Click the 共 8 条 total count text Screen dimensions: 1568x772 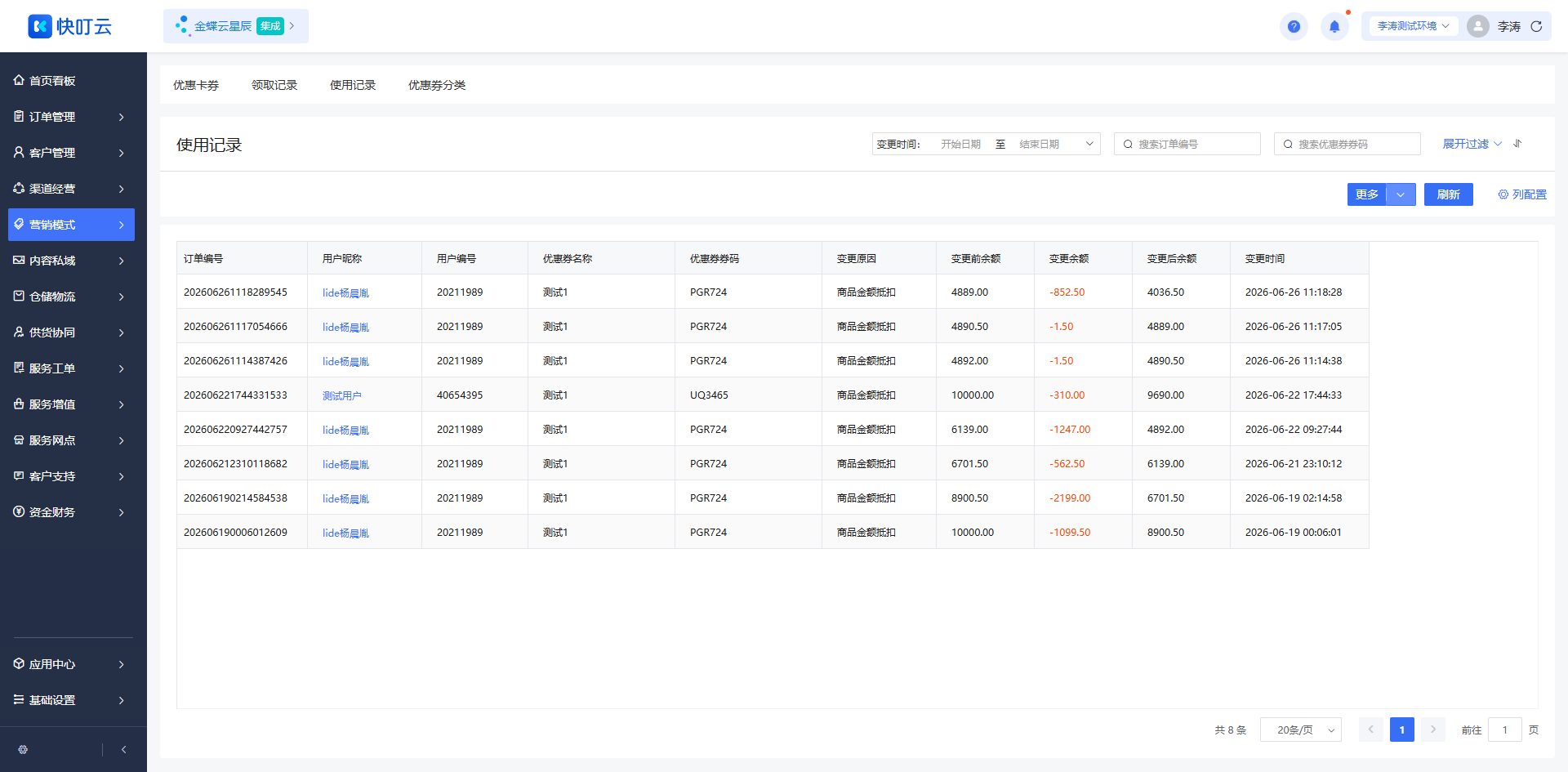click(1230, 730)
